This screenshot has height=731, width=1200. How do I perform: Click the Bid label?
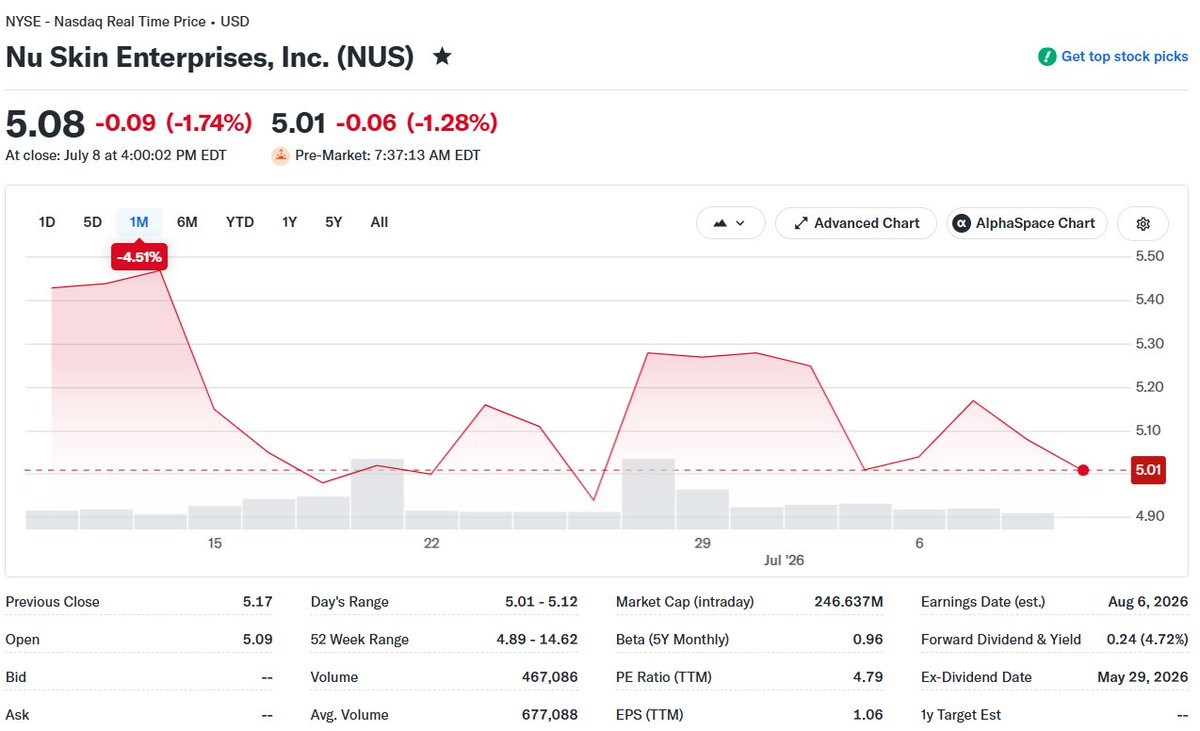pos(17,677)
